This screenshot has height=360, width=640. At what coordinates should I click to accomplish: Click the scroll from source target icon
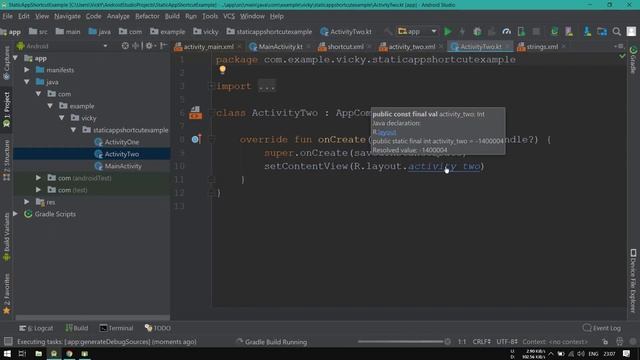coord(125,46)
